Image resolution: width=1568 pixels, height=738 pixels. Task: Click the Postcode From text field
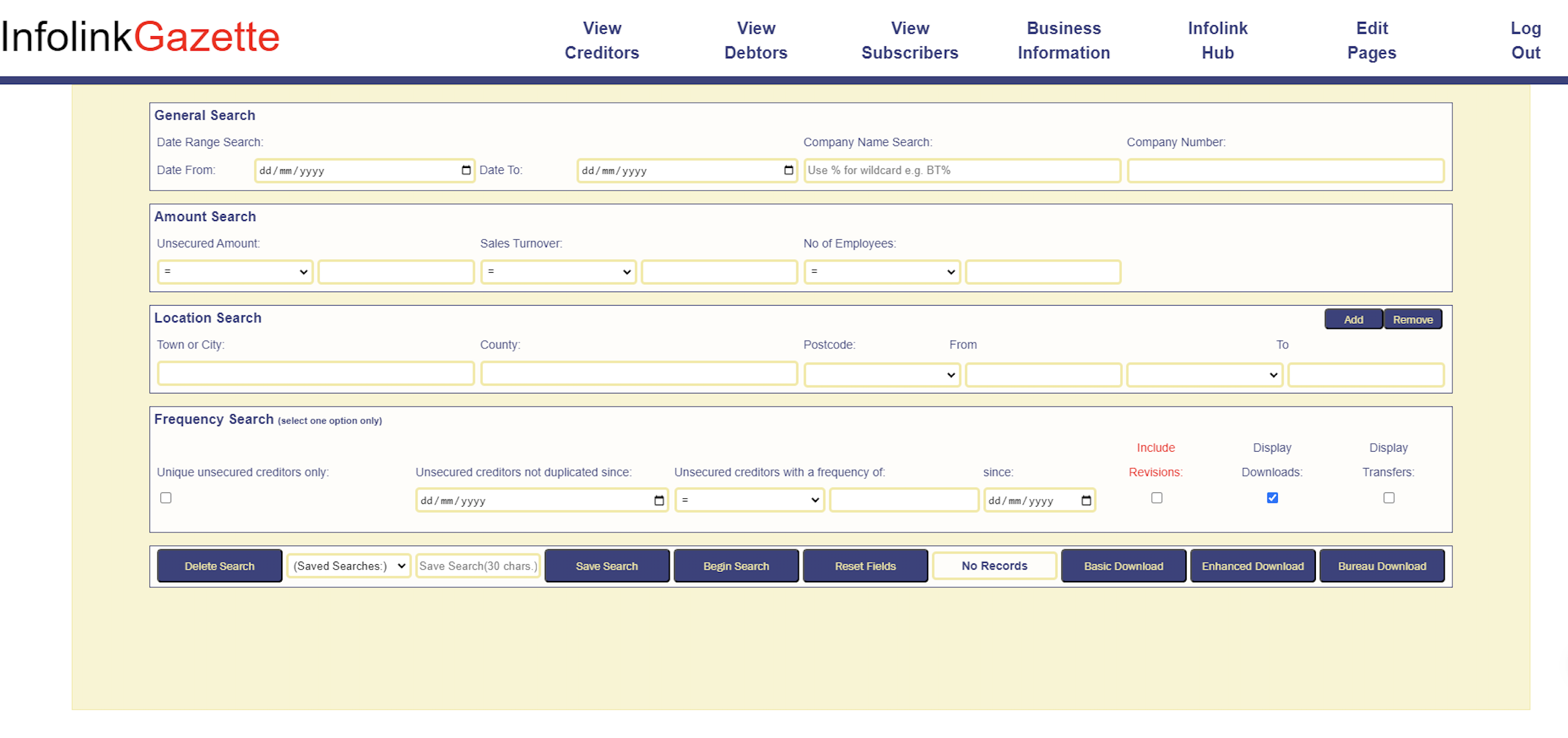click(1043, 375)
